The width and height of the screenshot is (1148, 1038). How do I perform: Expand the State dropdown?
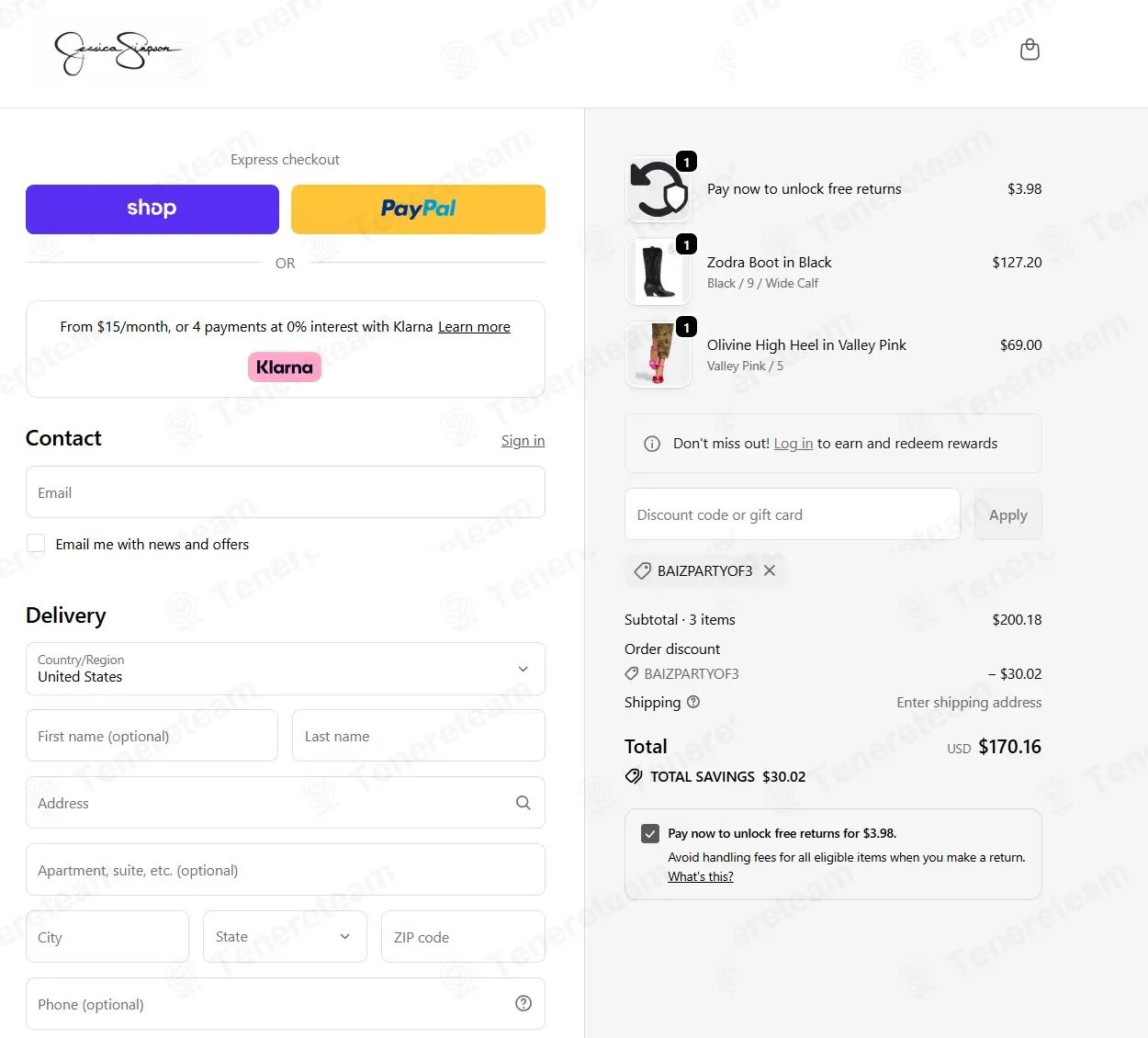285,937
